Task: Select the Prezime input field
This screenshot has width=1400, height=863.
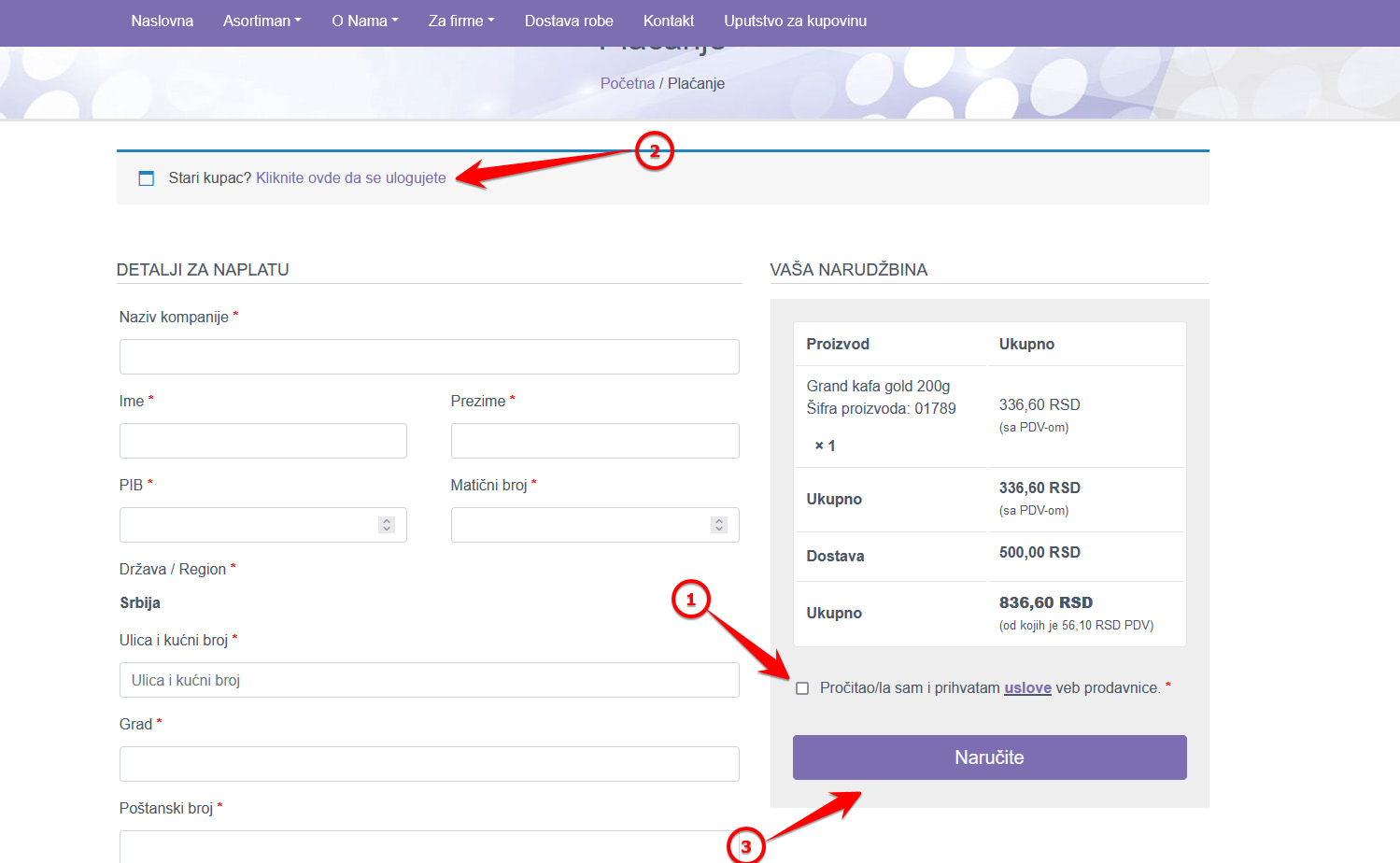Action: [x=595, y=441]
